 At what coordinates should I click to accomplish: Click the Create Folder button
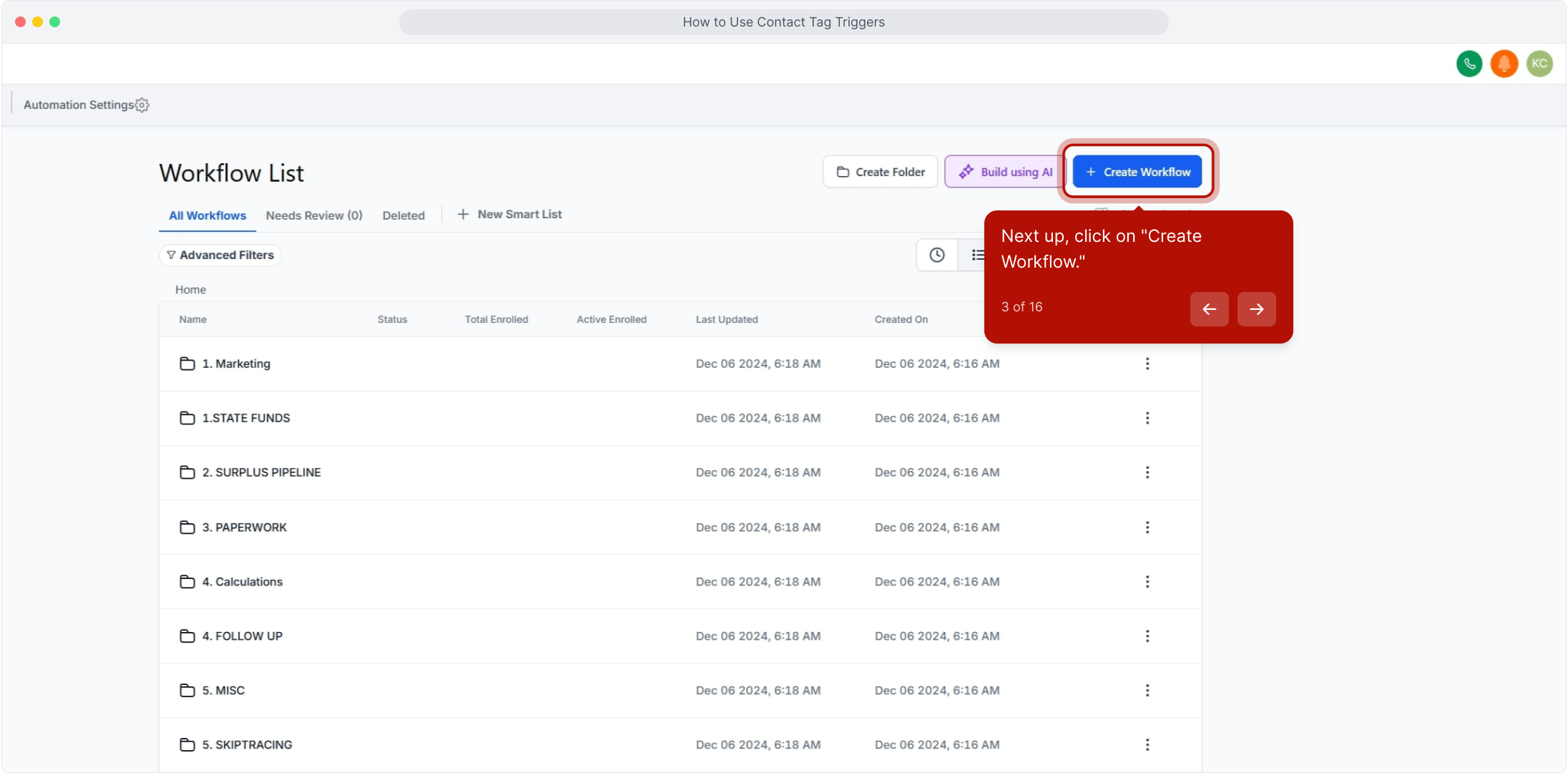(881, 172)
